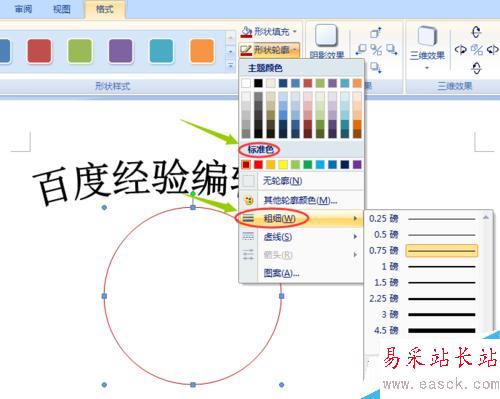
Task: Click the tilt down 3D rotation icon
Action: tap(476, 68)
